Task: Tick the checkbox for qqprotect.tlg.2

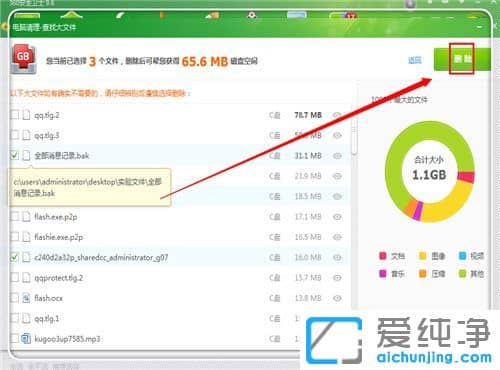Action: [14, 277]
